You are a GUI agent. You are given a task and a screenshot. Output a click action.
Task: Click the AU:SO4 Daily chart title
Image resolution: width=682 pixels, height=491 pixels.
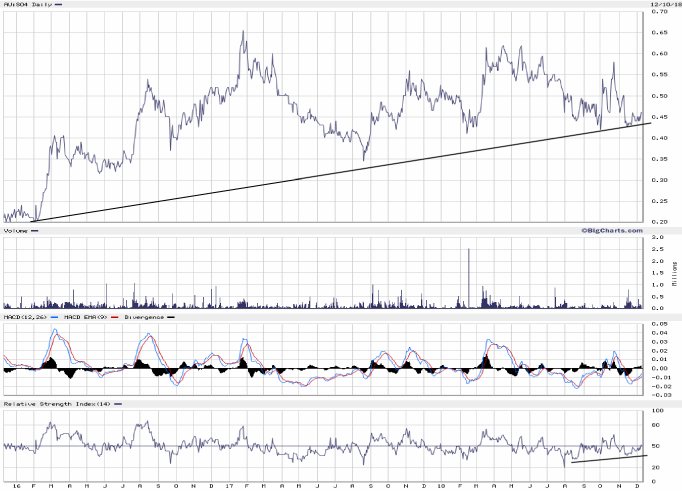(26, 5)
